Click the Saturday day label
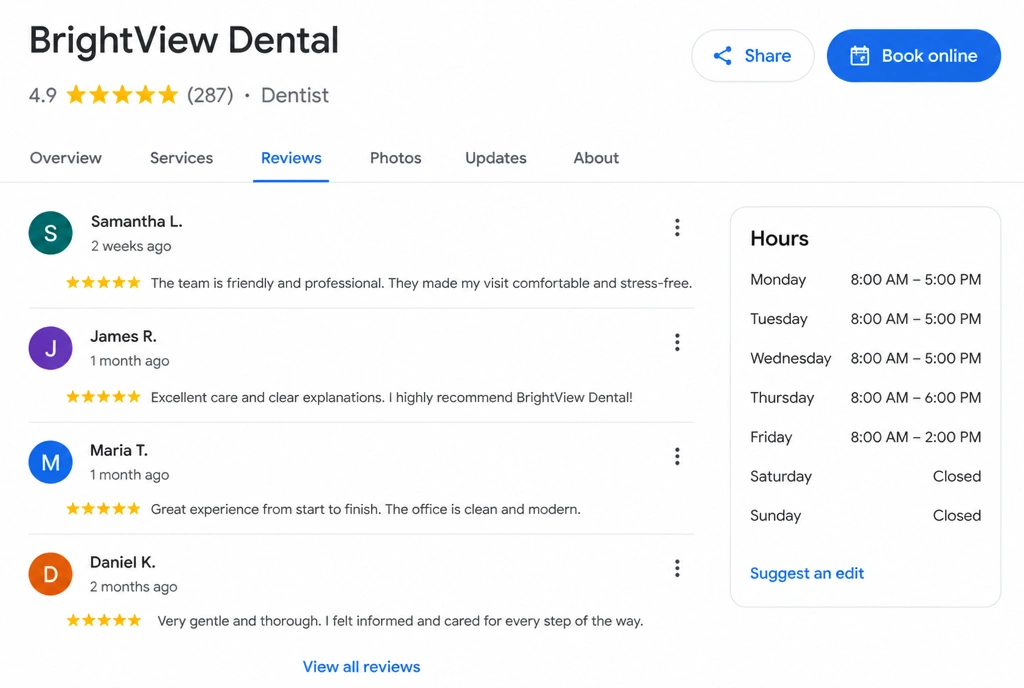 click(781, 476)
